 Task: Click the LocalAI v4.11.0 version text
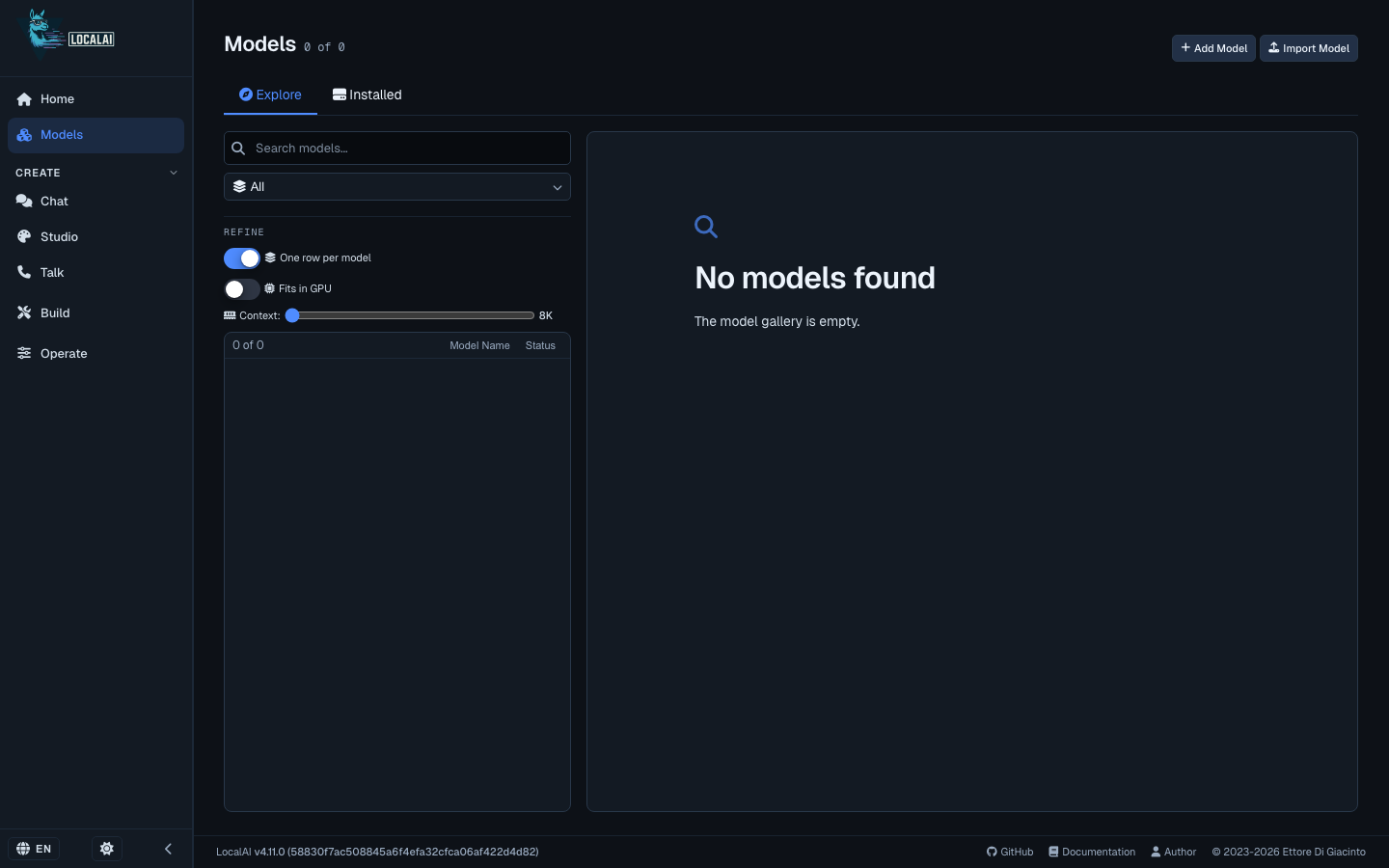pyautogui.click(x=377, y=852)
